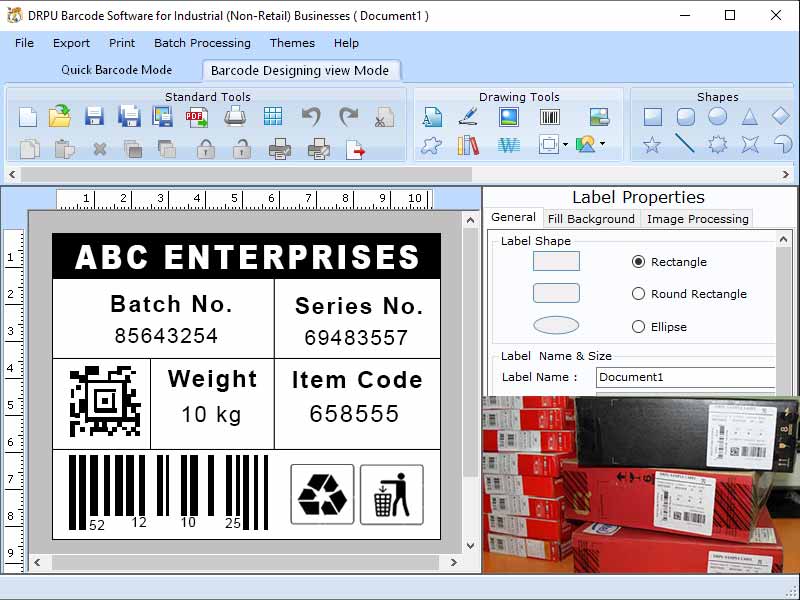Viewport: 800px width, 600px height.
Task: Expand the image tool dropdown menu
Action: (x=602, y=144)
